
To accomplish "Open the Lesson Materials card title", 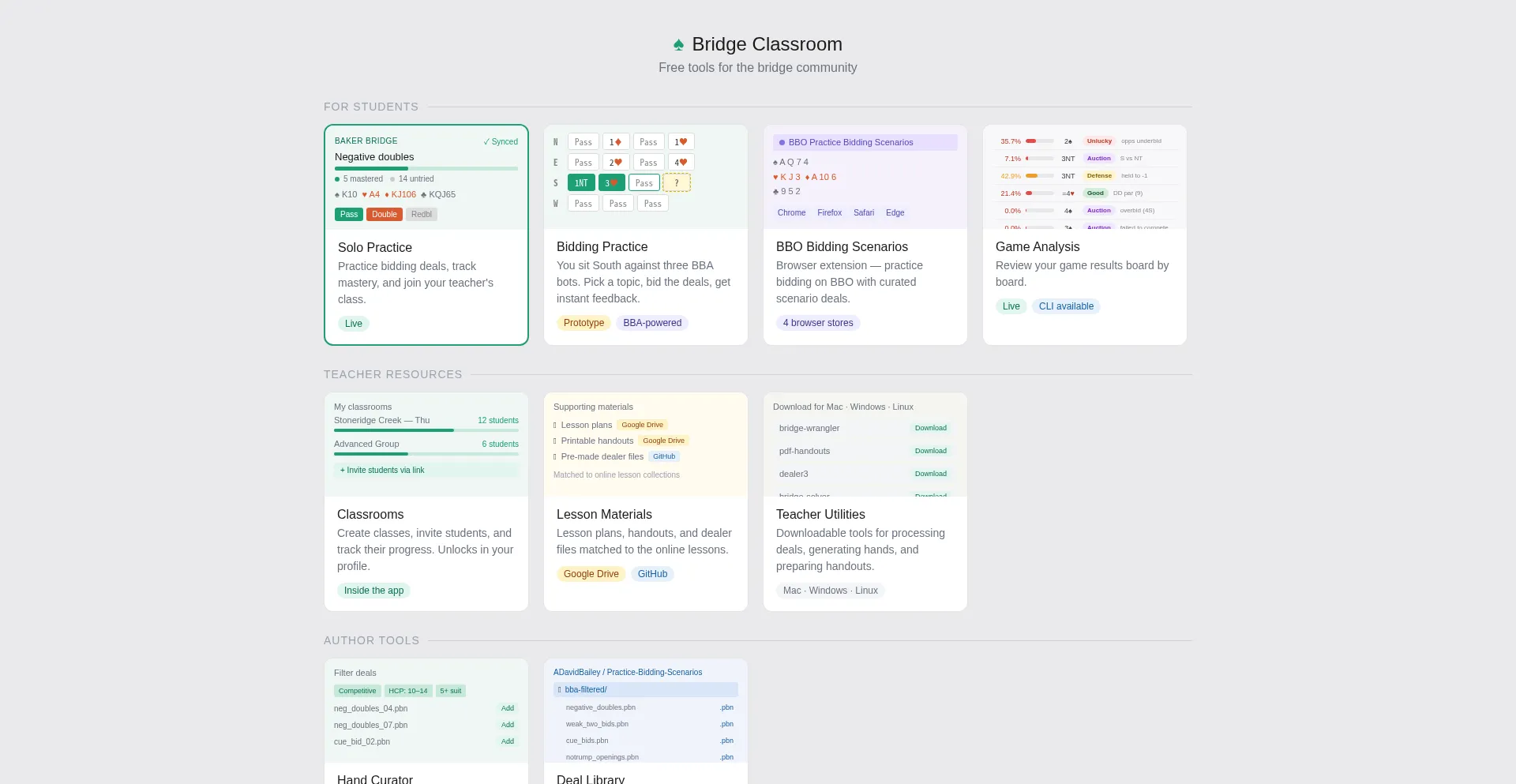I will click(604, 514).
